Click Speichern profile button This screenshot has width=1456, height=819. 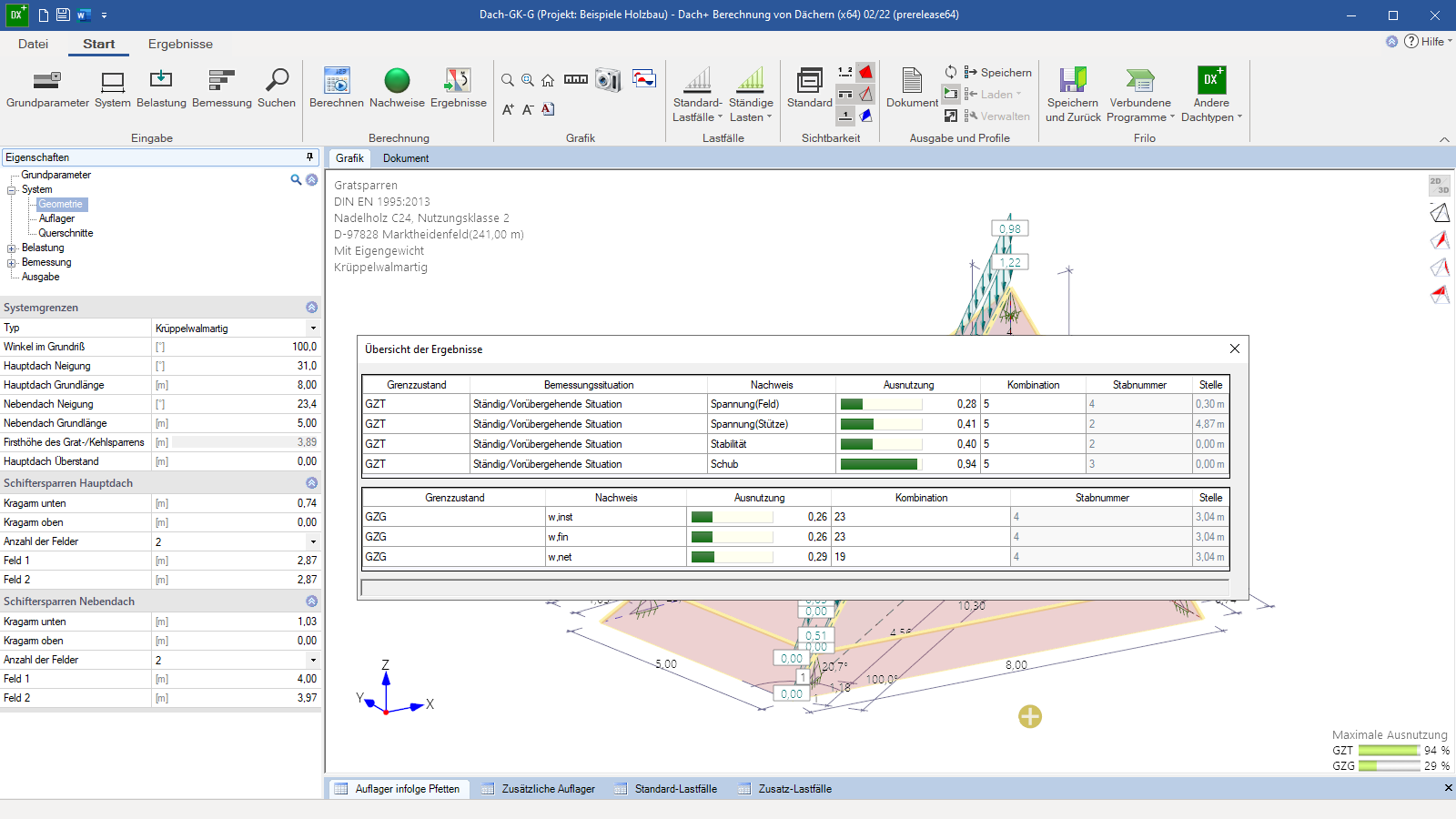(998, 72)
